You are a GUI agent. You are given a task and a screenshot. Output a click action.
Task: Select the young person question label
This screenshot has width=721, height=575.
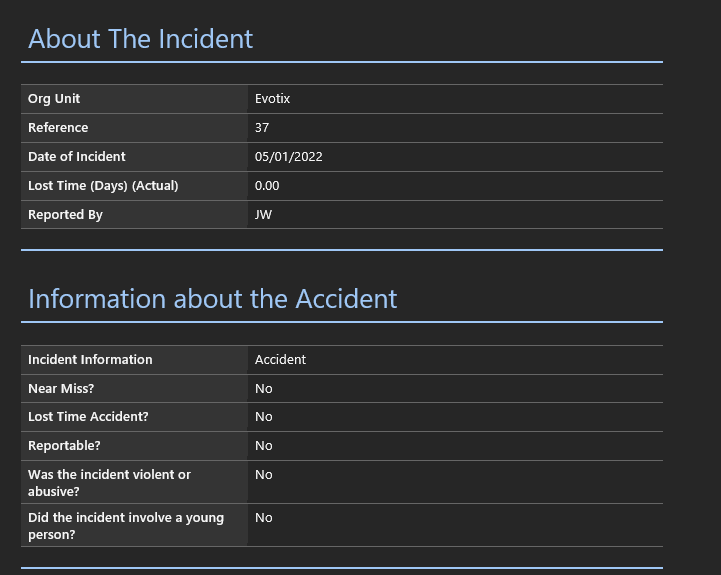(x=125, y=526)
